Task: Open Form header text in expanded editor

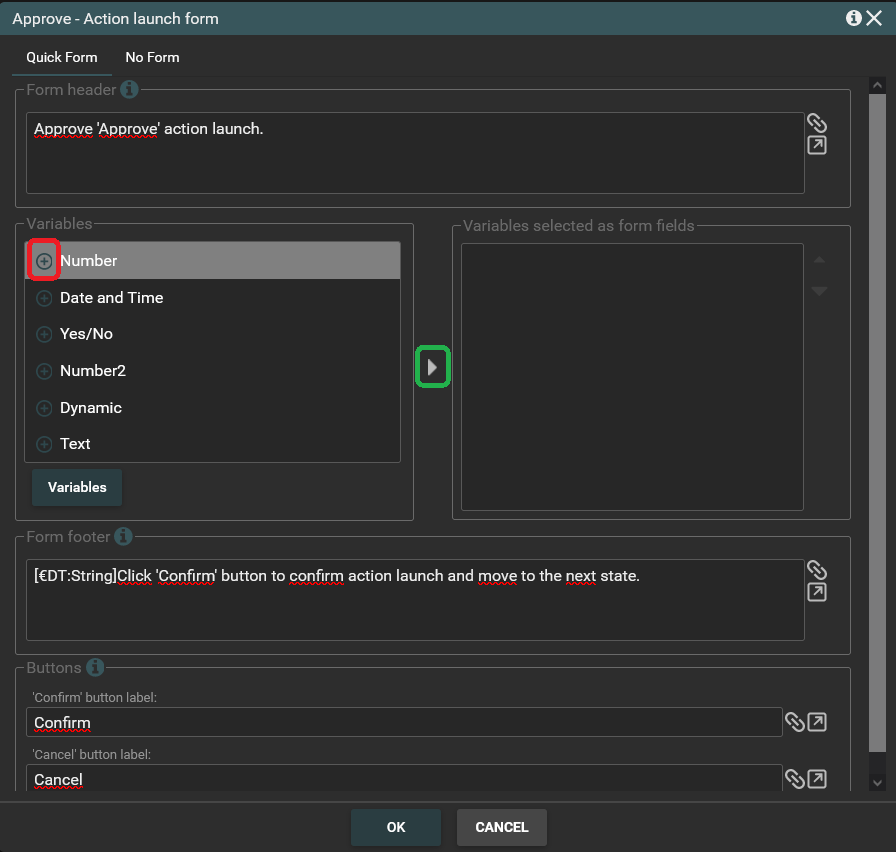Action: coord(817,146)
